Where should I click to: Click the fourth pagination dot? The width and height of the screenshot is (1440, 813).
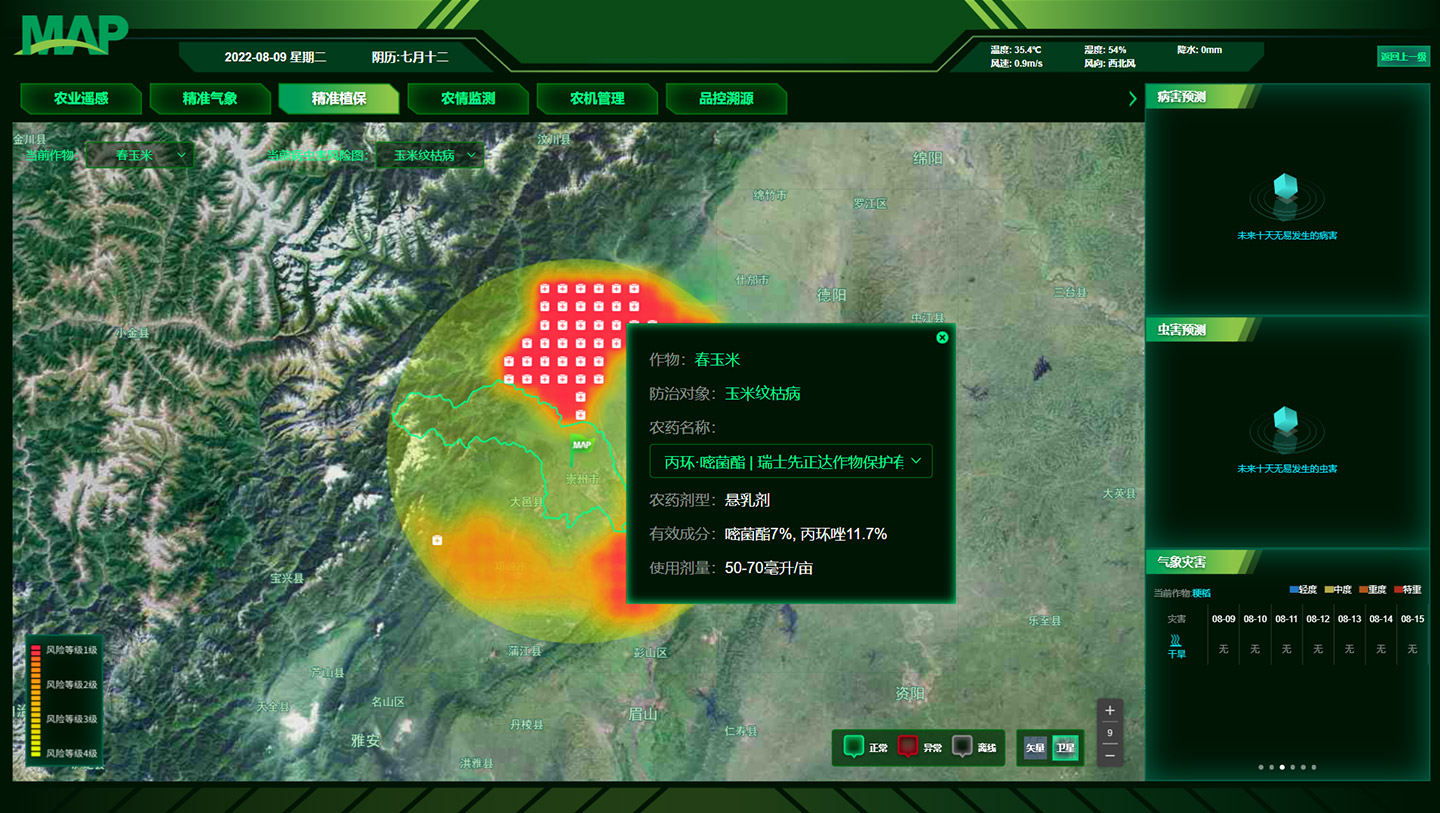[x=1293, y=767]
